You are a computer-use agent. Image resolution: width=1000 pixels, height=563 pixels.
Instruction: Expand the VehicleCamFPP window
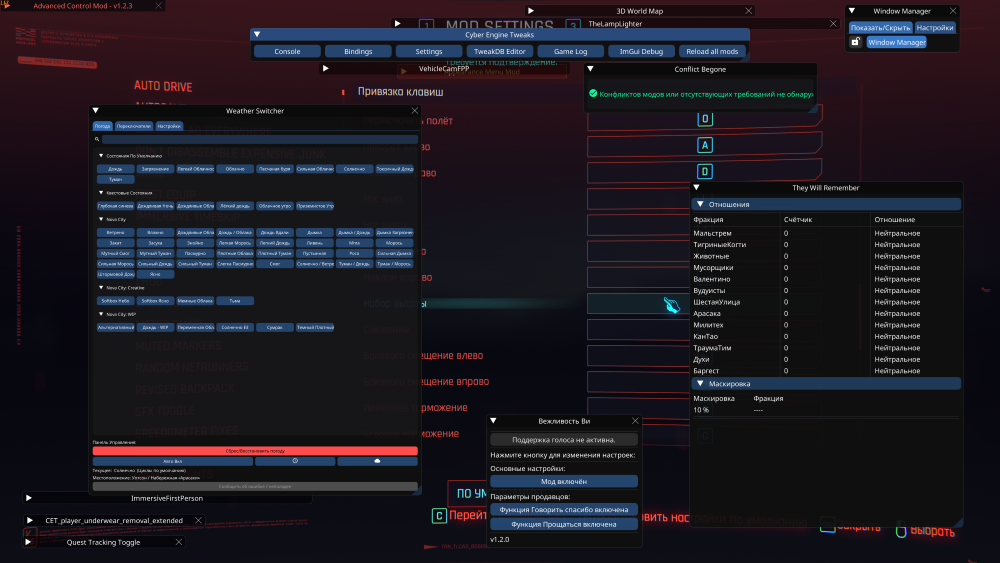coord(325,68)
